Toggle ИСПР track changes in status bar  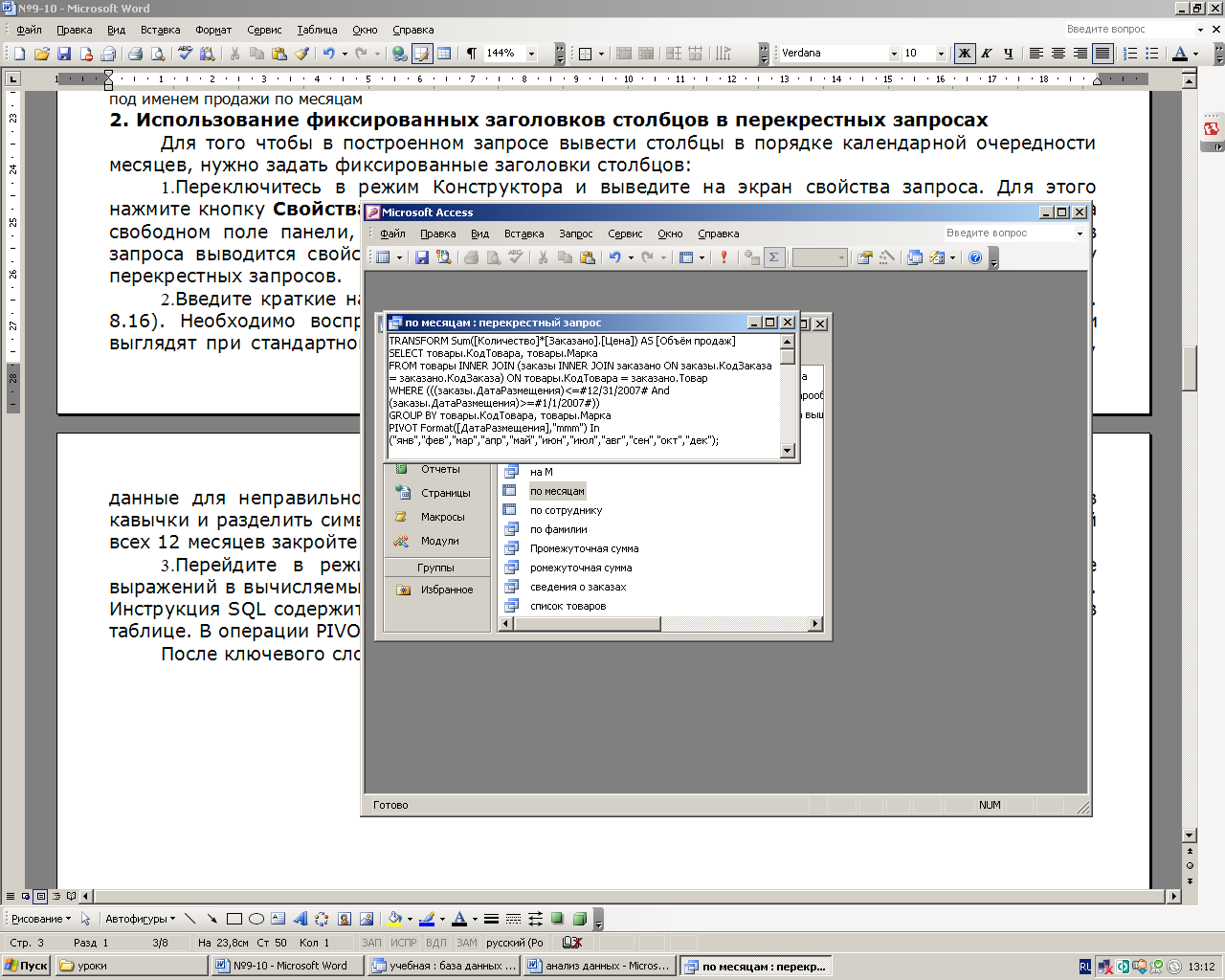pyautogui.click(x=404, y=943)
